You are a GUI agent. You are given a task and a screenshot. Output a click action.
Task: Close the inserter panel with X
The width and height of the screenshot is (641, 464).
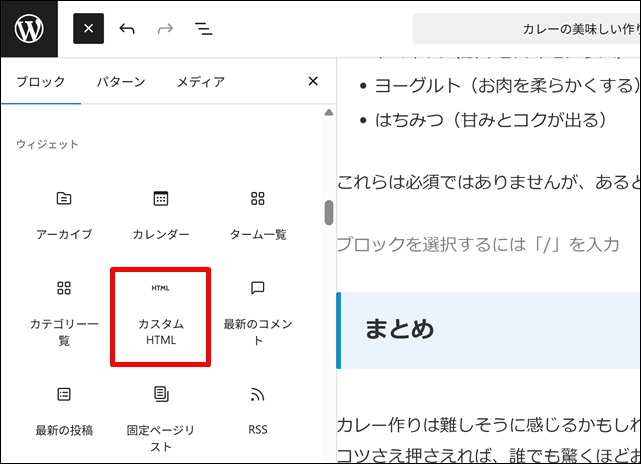coord(312,82)
